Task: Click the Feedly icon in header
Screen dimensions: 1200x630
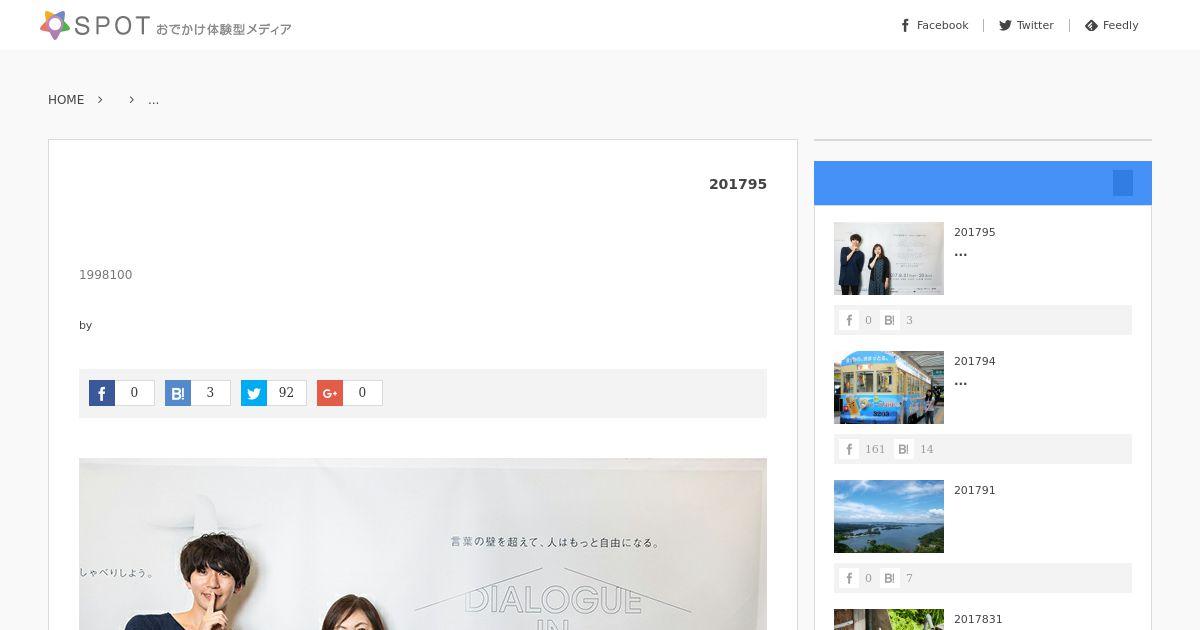Action: click(1091, 25)
